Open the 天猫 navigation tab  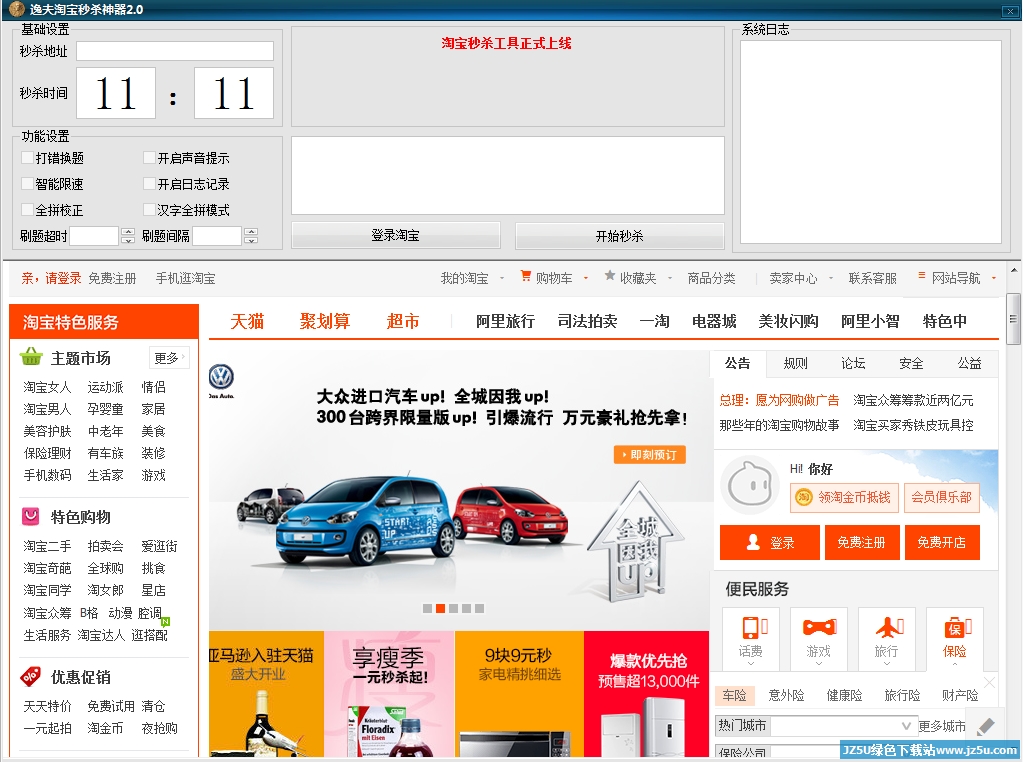tap(247, 321)
